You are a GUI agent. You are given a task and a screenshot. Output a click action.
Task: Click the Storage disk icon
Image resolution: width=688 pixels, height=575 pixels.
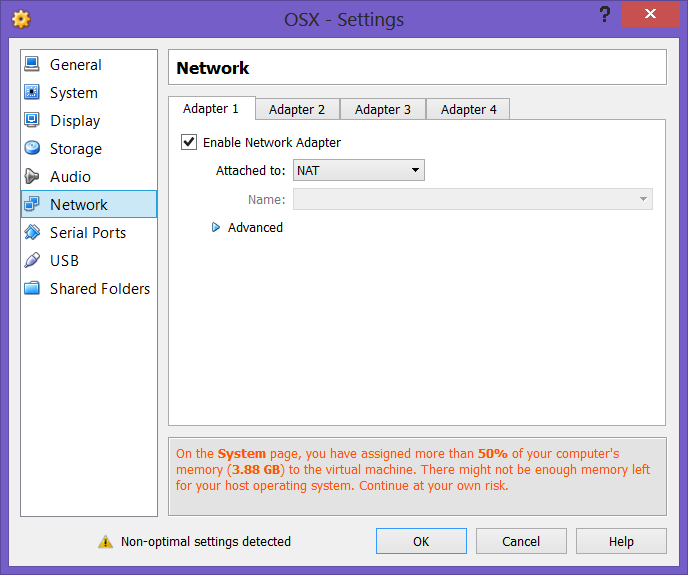coord(32,148)
